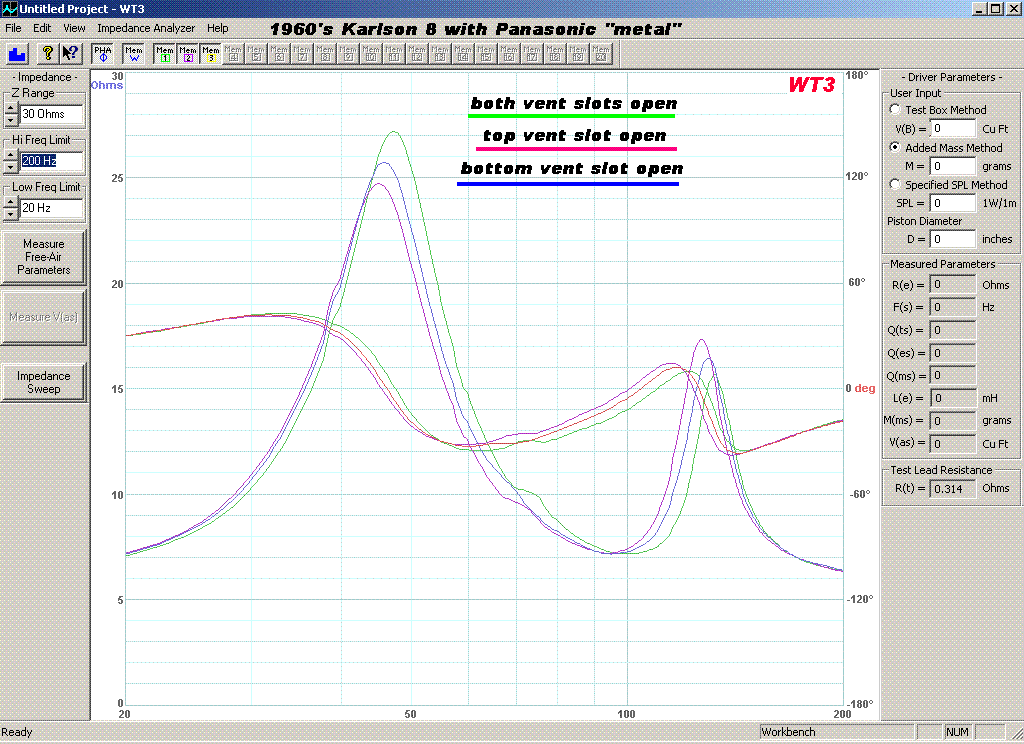
Task: Click the disabled Mem 4 icon
Action: coord(233,54)
